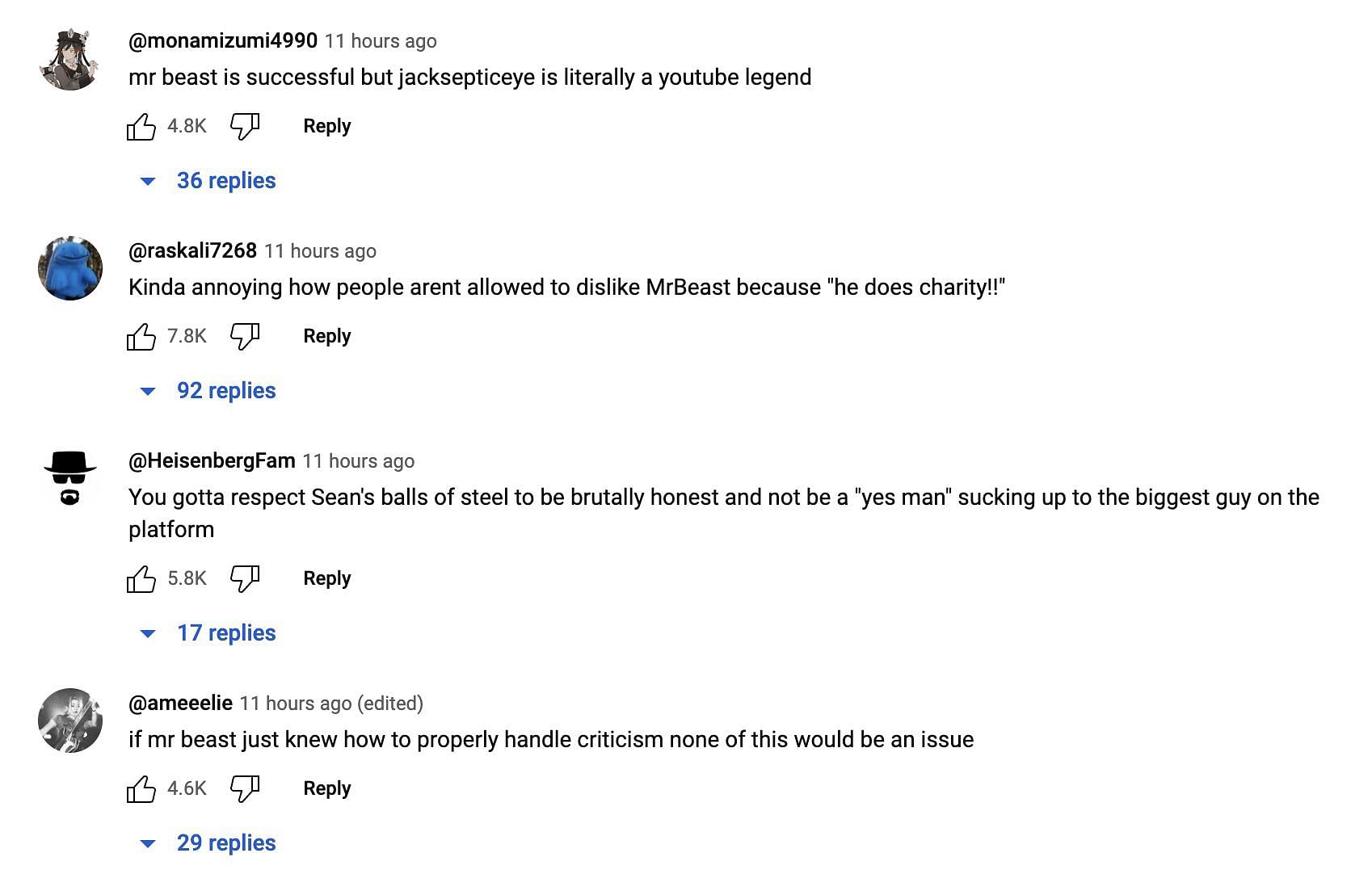Open @raskali7268's channel from username
The height and width of the screenshot is (874, 1372).
pos(192,251)
